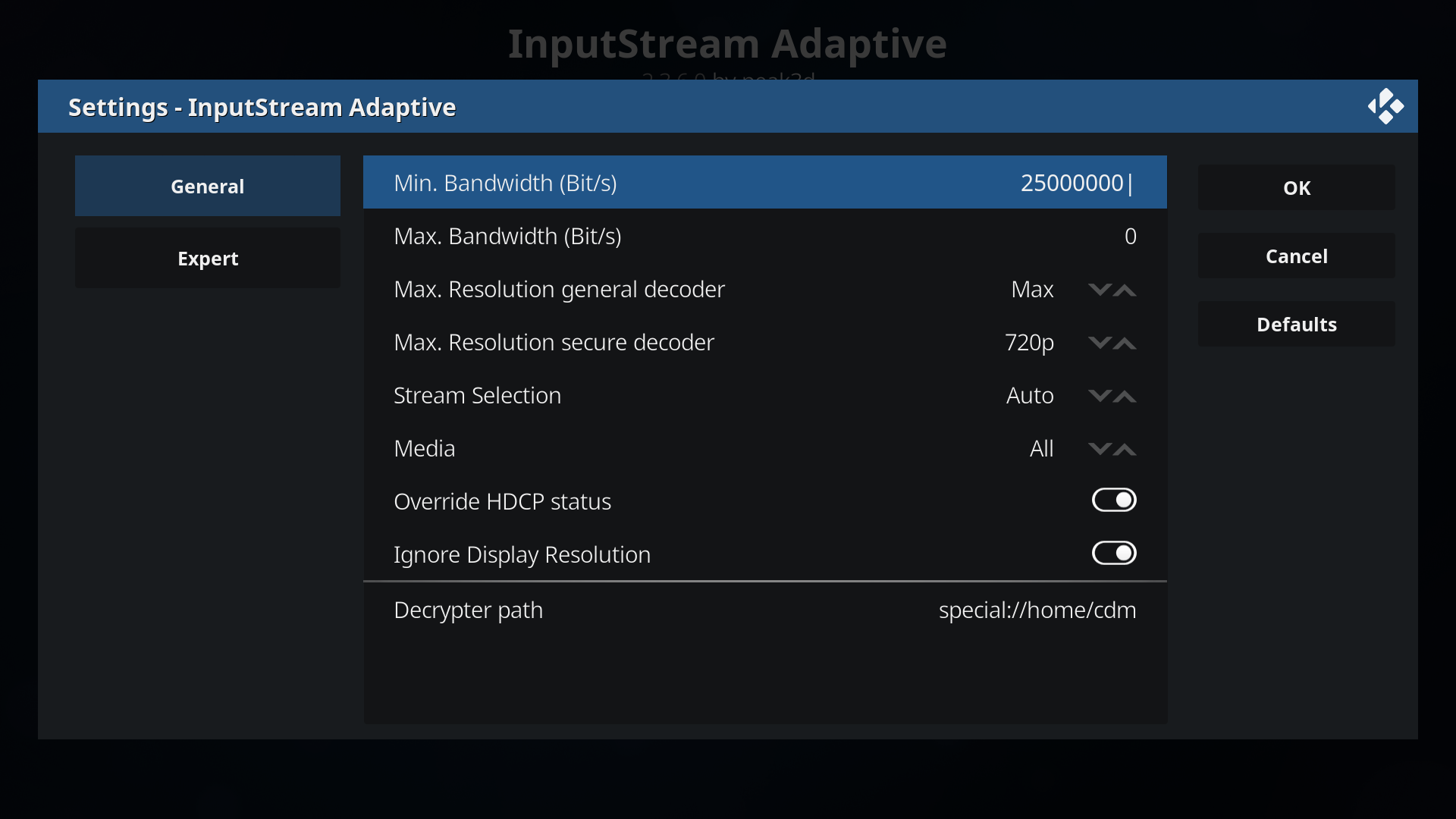This screenshot has width=1456, height=819.
Task: Click down arrow for Stream Selection
Action: click(x=1100, y=396)
